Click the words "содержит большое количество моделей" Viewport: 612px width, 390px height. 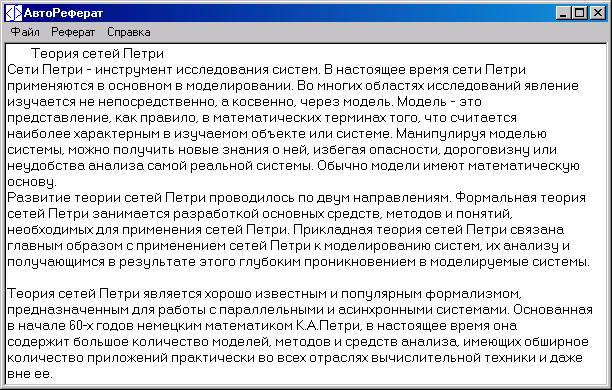[x=139, y=342]
